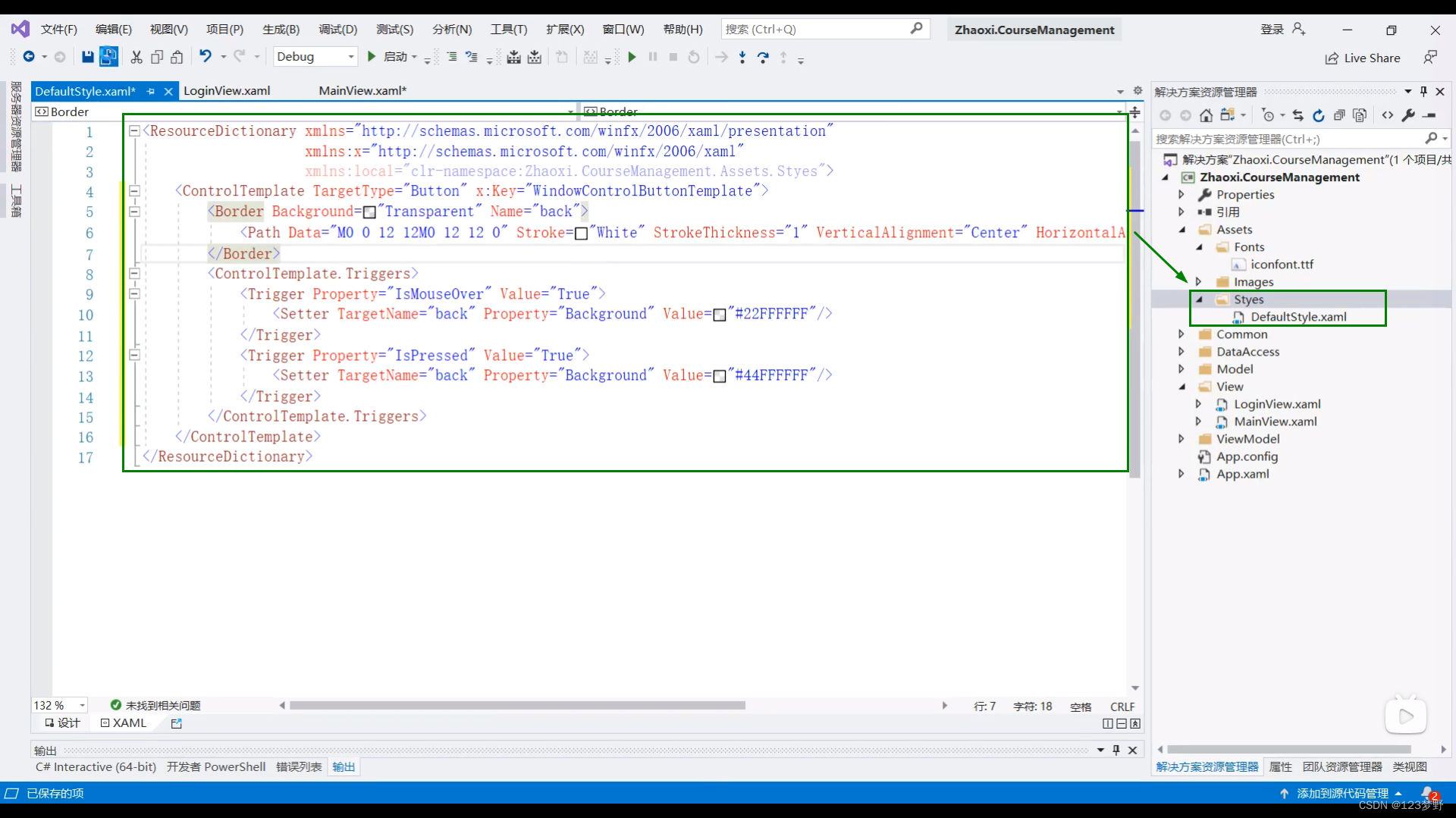Viewport: 1456px width, 818px height.
Task: Select DefaultStyle.xaml in Solution Explorer
Action: tap(1298, 317)
